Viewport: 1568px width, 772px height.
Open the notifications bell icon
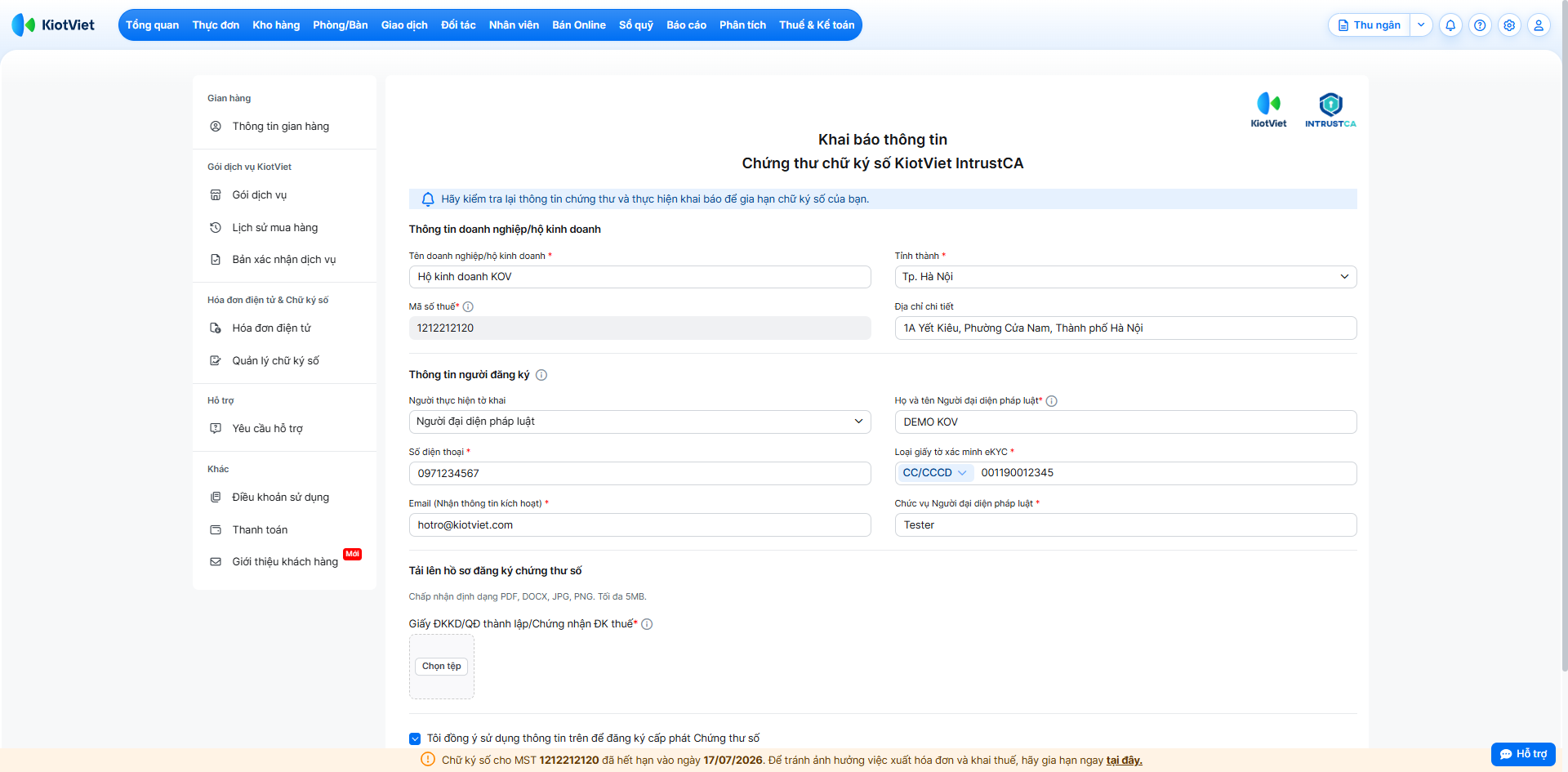coord(1450,25)
